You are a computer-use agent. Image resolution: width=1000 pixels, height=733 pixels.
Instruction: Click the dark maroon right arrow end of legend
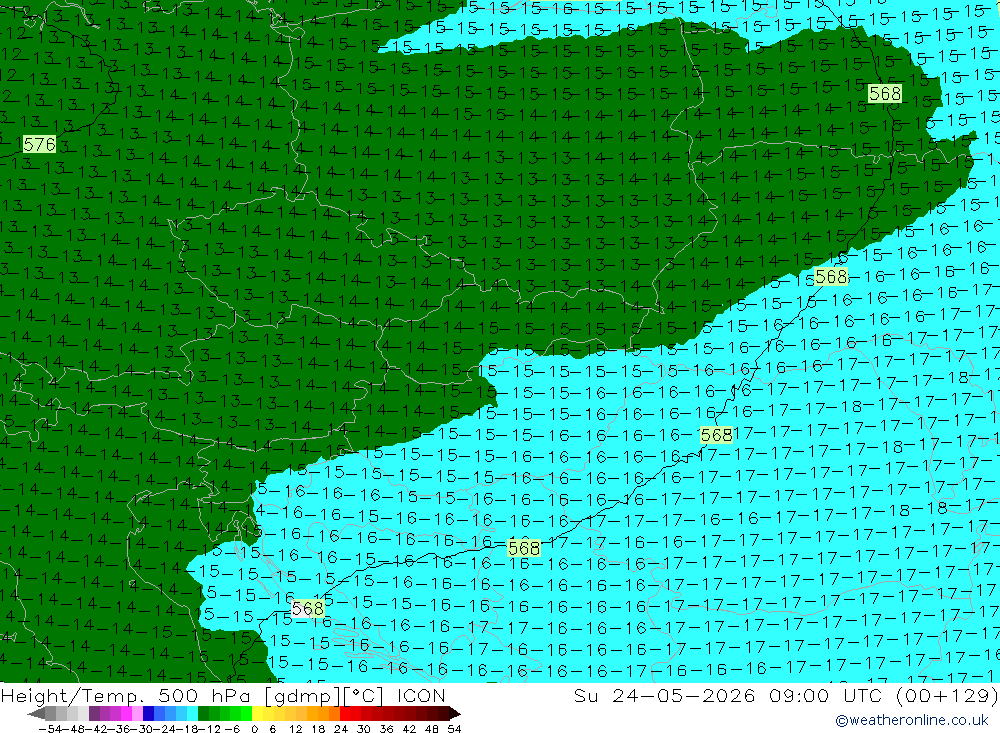click(455, 714)
